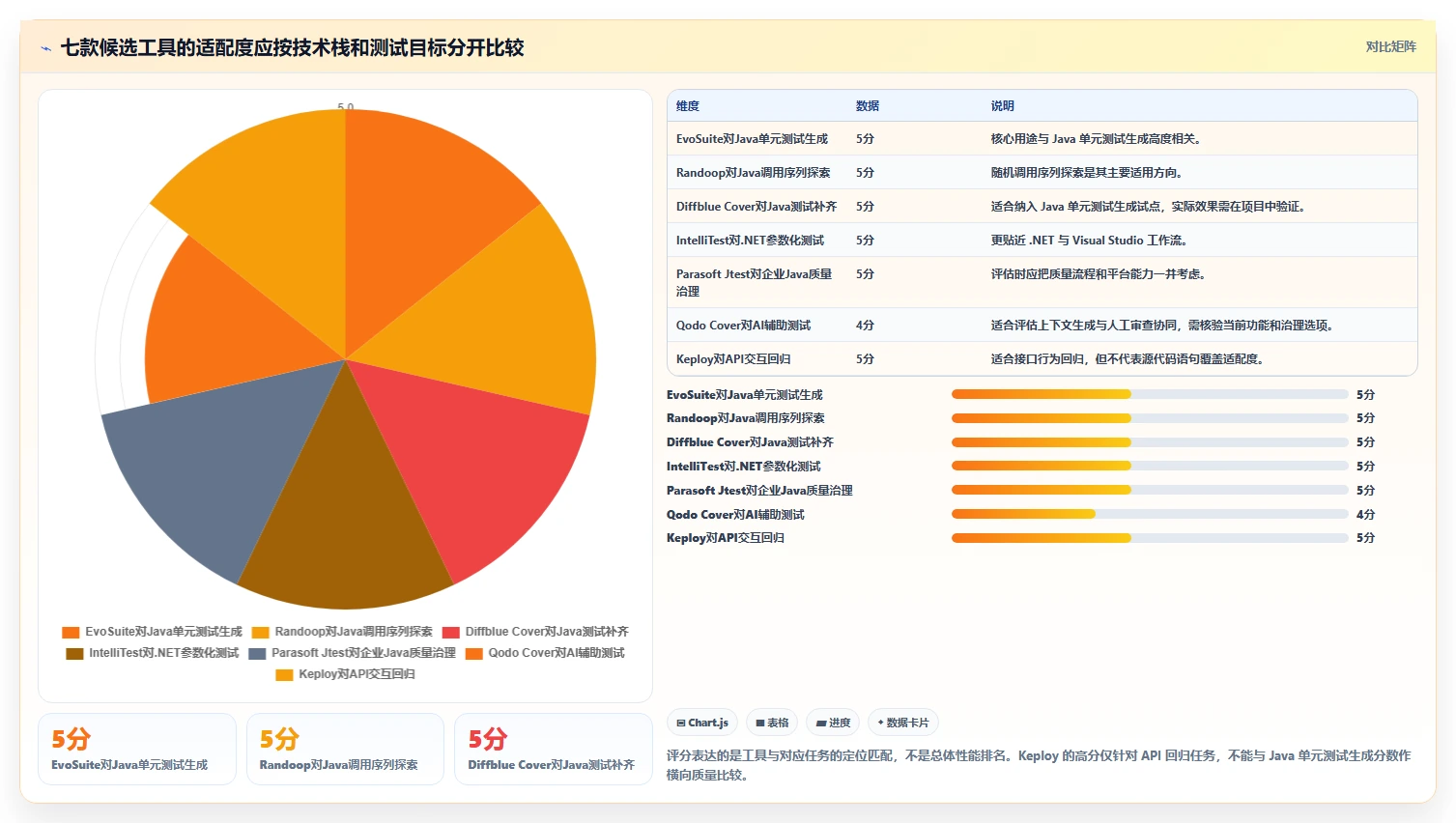This screenshot has width=1456, height=823.
Task: Toggle the Parasoft Jtest legend color swatch
Action: pyautogui.click(x=257, y=653)
